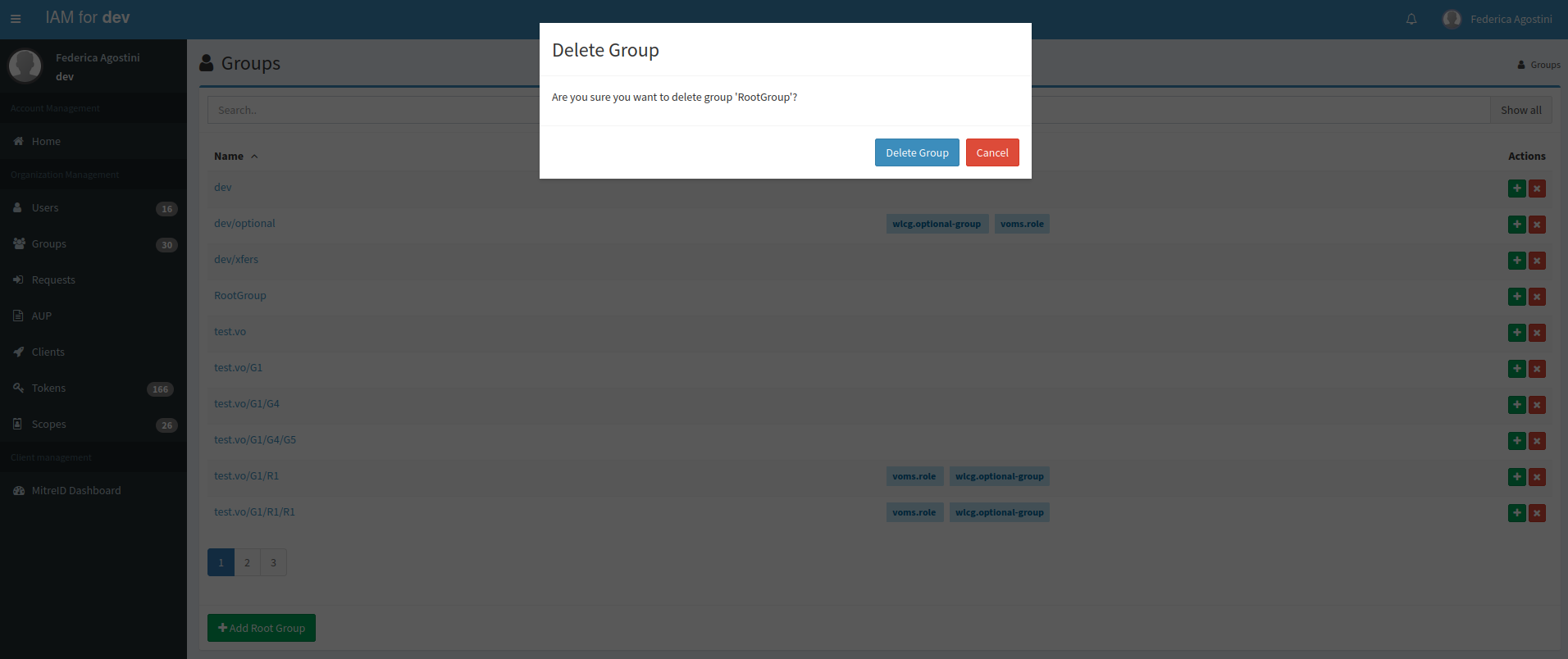Viewport: 1568px width, 659px height.
Task: Open Groups in the sidebar
Action: pos(93,244)
